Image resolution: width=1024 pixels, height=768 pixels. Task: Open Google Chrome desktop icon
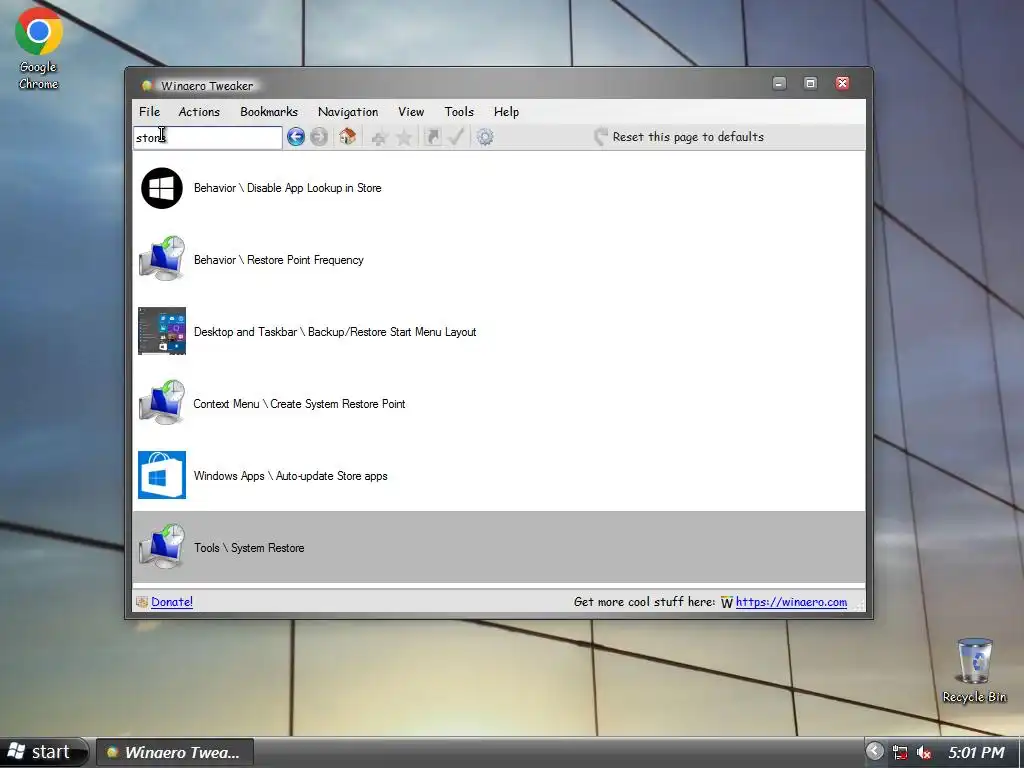[x=39, y=47]
